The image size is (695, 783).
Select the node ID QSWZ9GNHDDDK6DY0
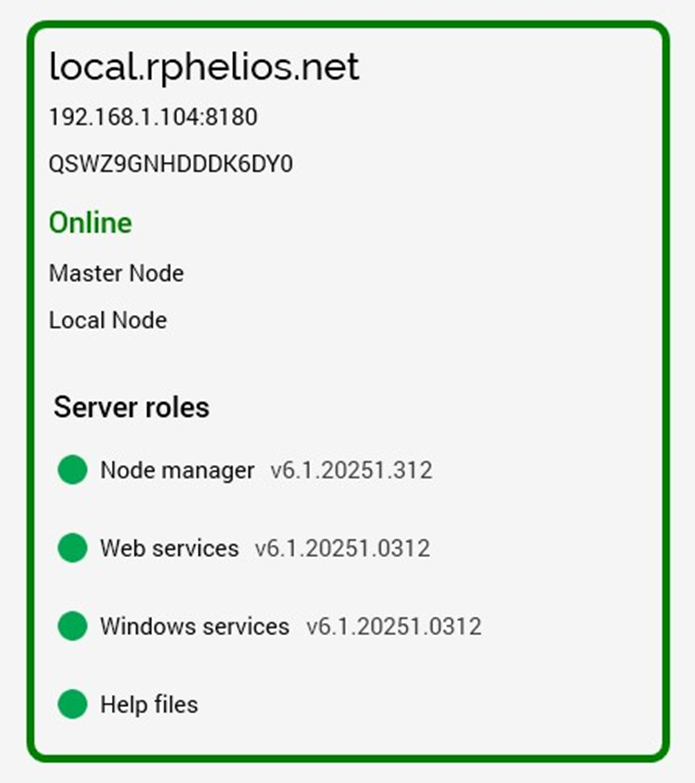[171, 164]
